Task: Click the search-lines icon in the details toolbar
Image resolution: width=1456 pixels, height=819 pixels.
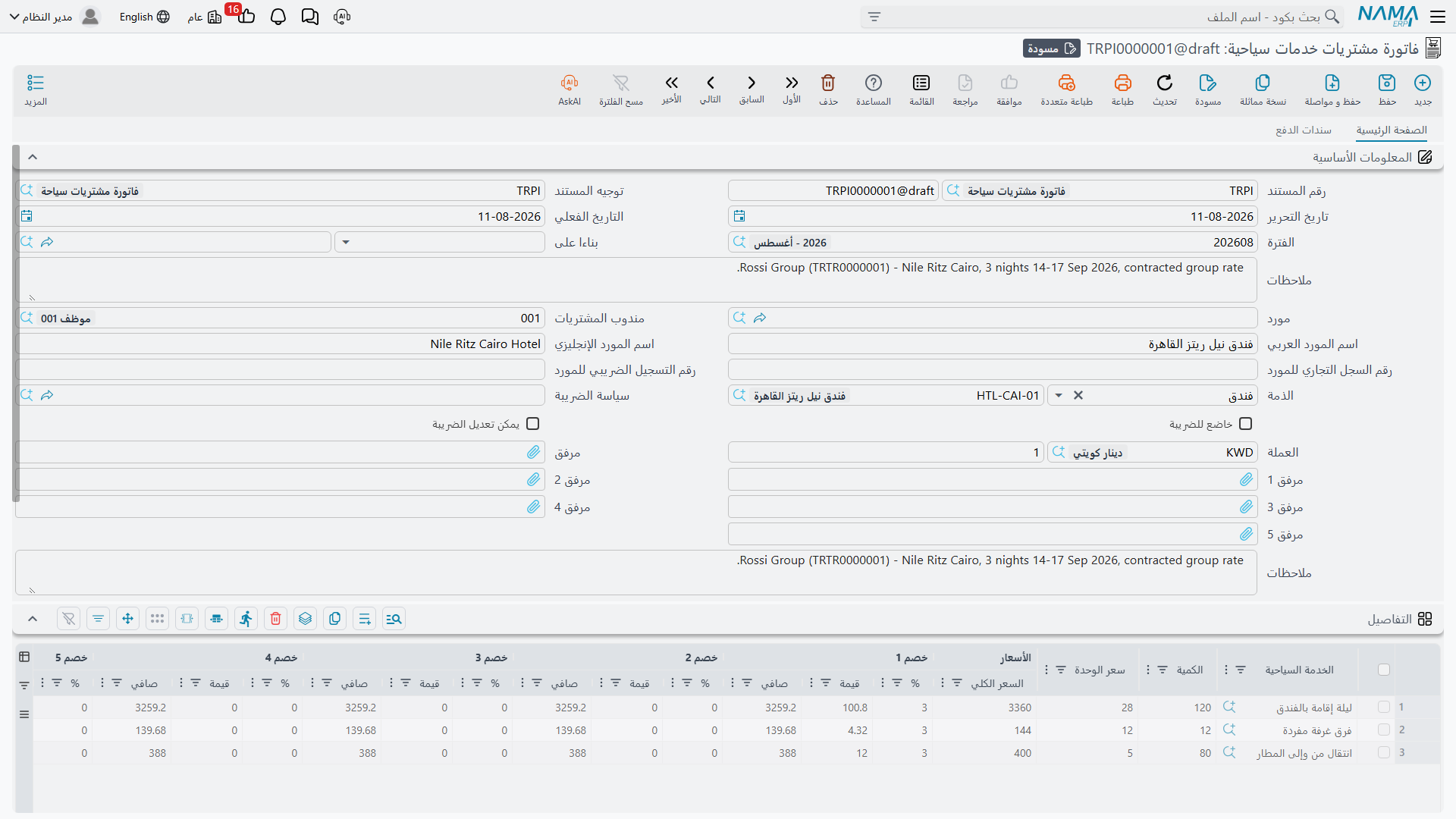Action: point(394,619)
